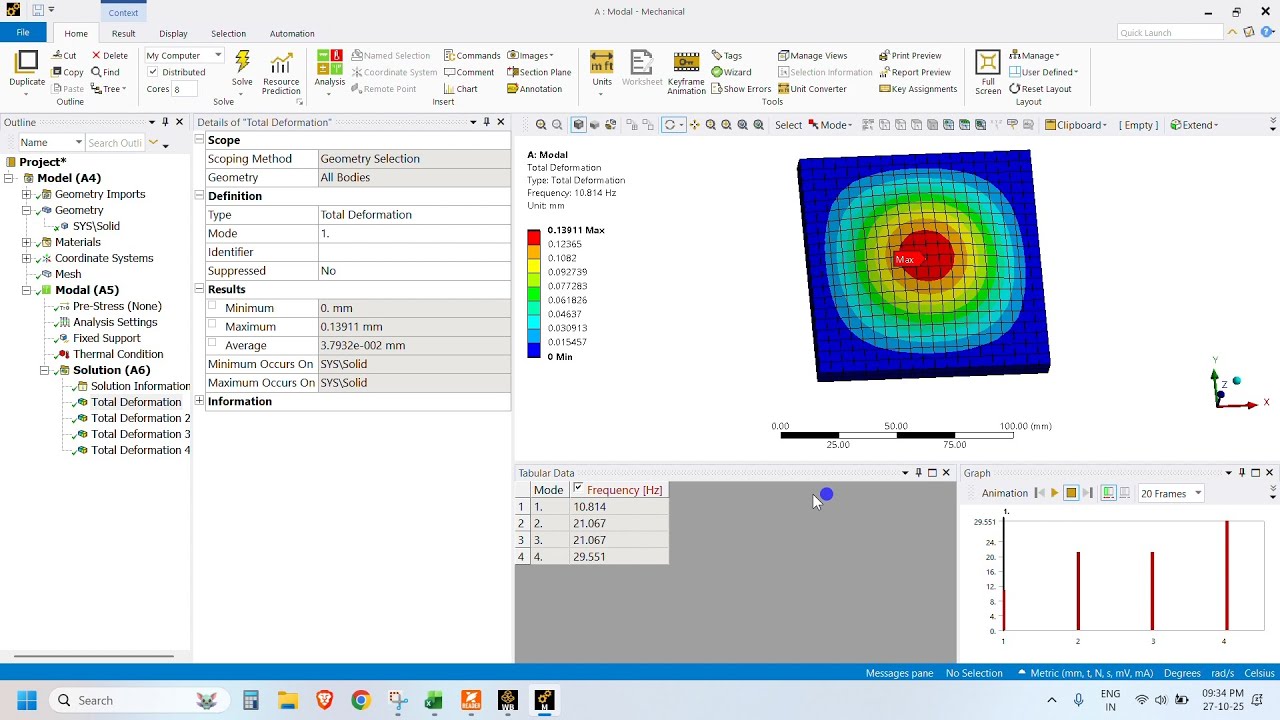The image size is (1280, 720).
Task: Insert an Annotation
Action: click(x=535, y=89)
